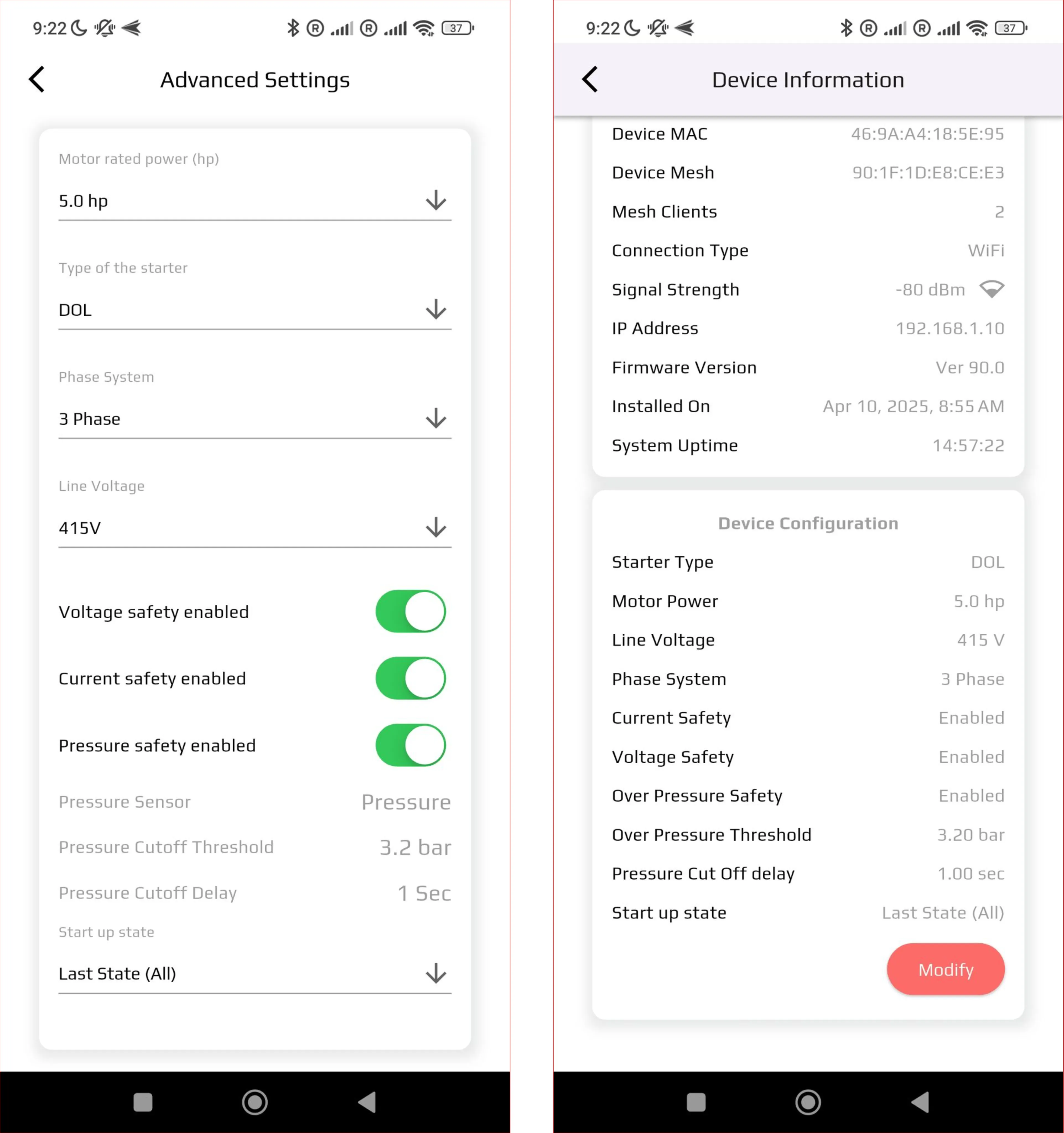The height and width of the screenshot is (1133, 1064).
Task: Expand Start up state dropdown
Action: pyautogui.click(x=255, y=973)
